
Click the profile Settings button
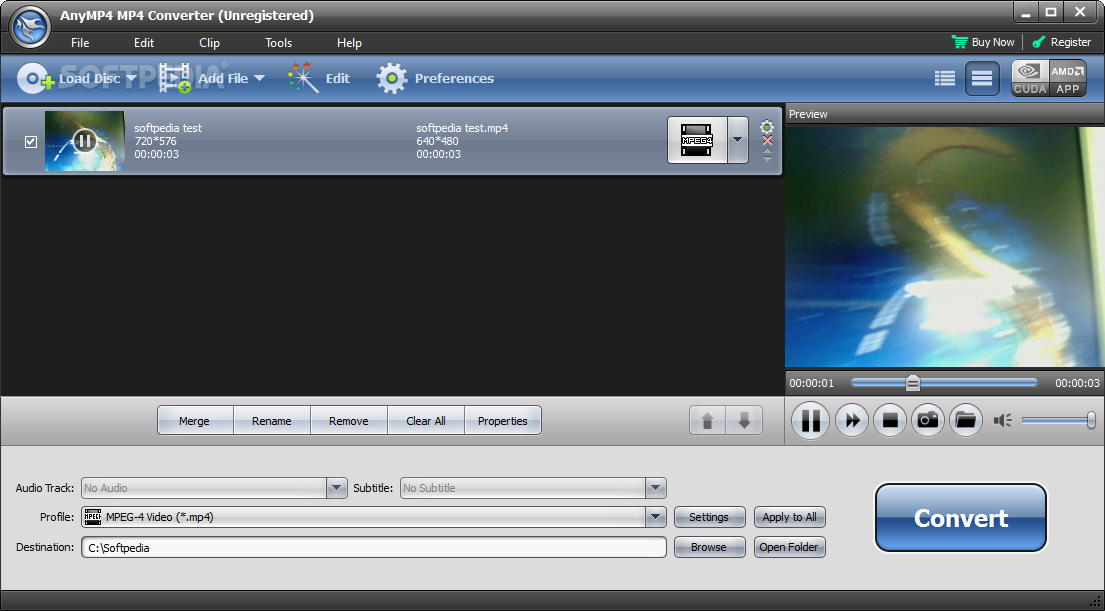click(709, 517)
